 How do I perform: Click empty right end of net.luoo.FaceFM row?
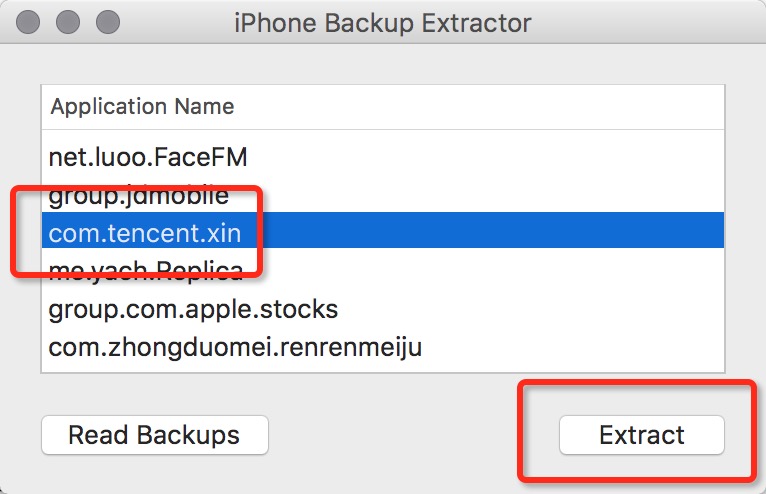pos(600,157)
